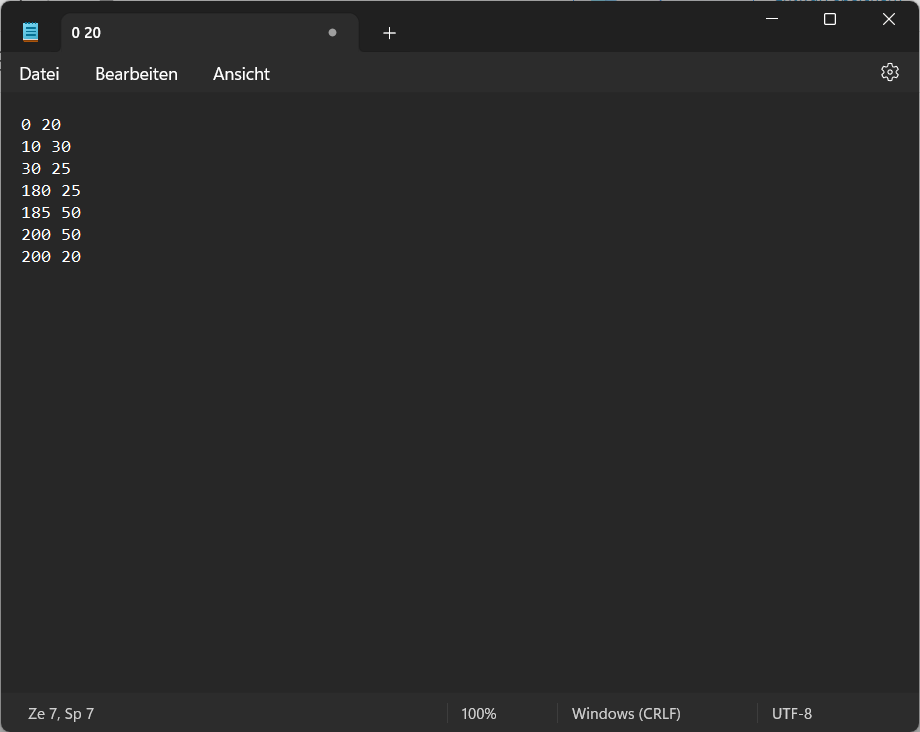Add a new tab with plus button
Viewport: 920px width, 732px height.
[x=389, y=33]
